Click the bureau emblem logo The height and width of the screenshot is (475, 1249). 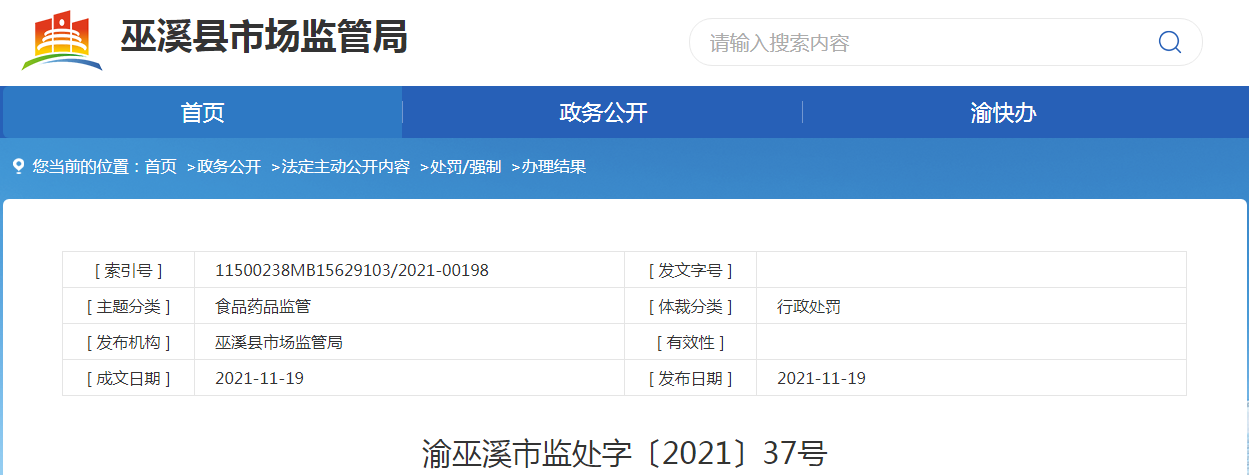(x=62, y=39)
